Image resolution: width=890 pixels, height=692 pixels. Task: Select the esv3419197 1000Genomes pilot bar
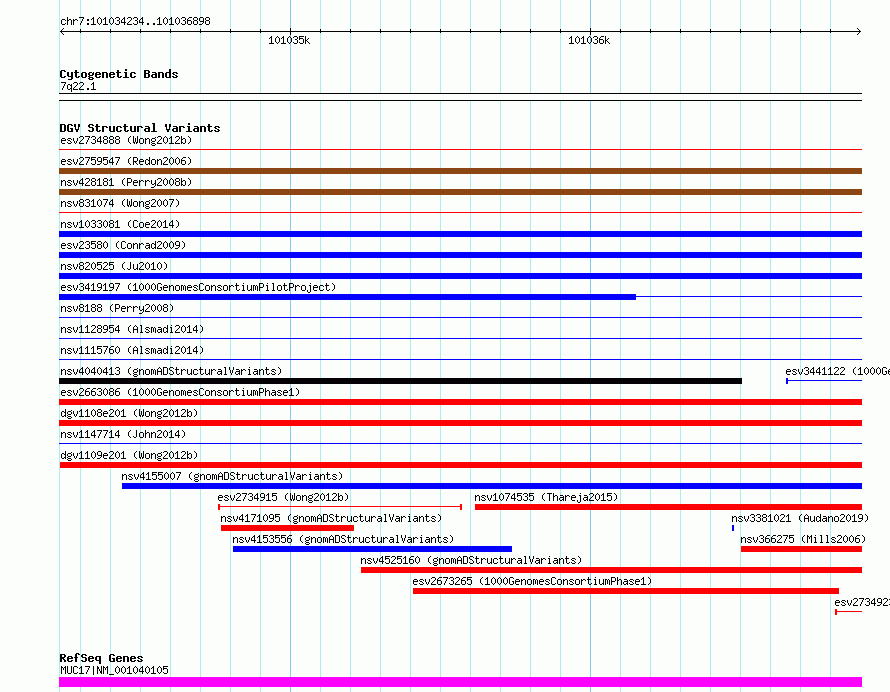[x=347, y=297]
